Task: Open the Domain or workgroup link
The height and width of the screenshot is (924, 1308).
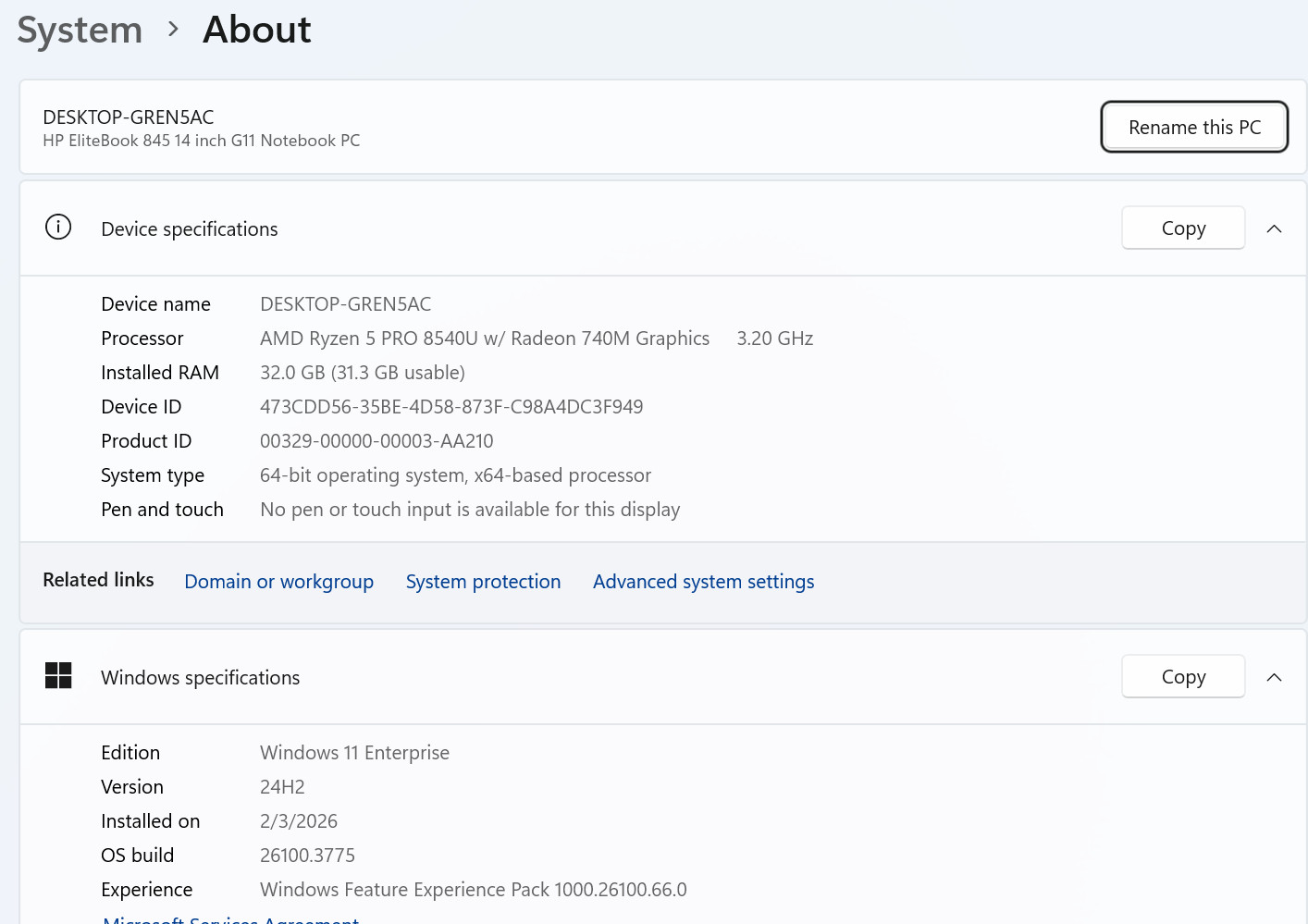Action: (278, 582)
